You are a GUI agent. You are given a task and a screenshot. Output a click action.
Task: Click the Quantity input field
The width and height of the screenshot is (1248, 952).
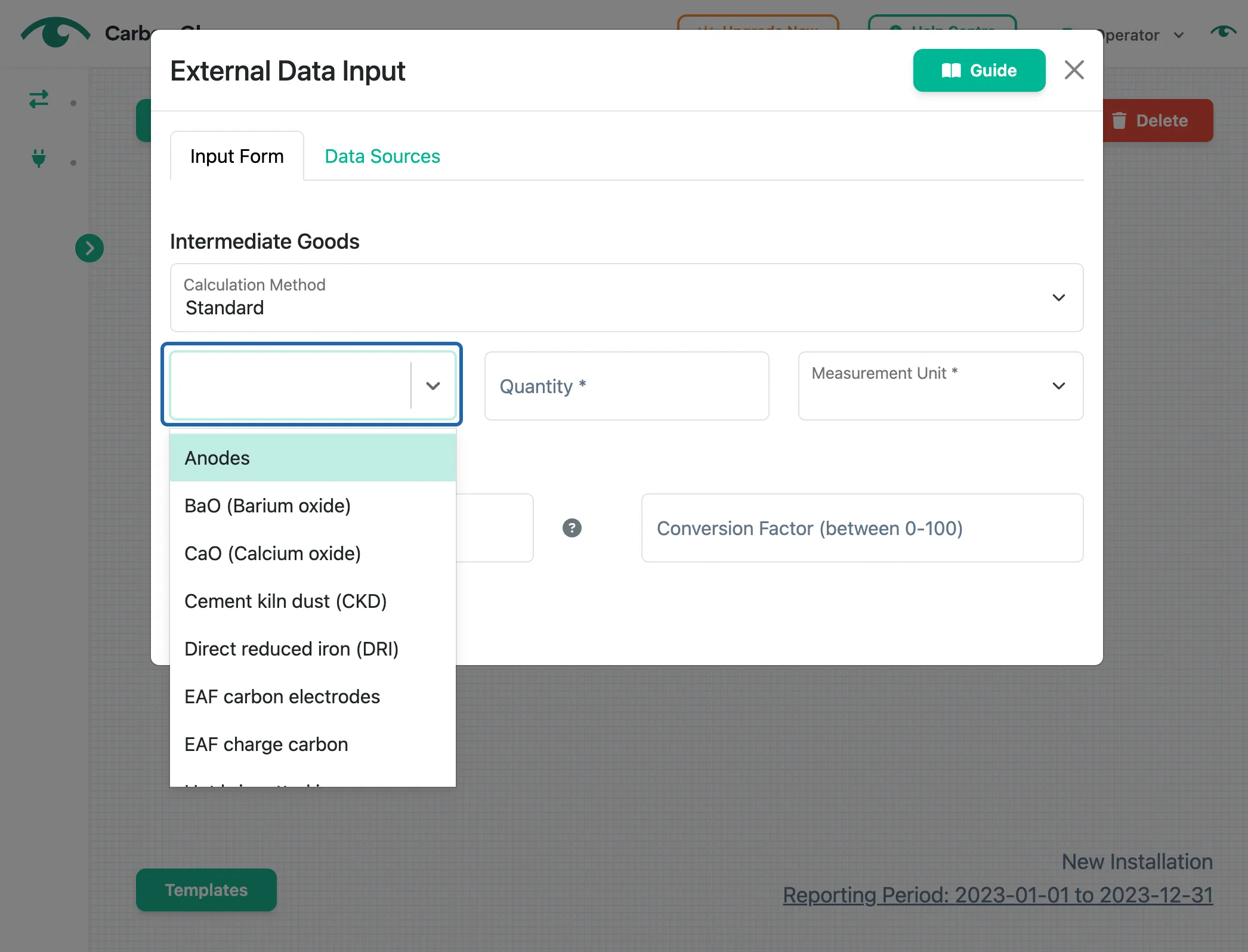[x=626, y=386]
